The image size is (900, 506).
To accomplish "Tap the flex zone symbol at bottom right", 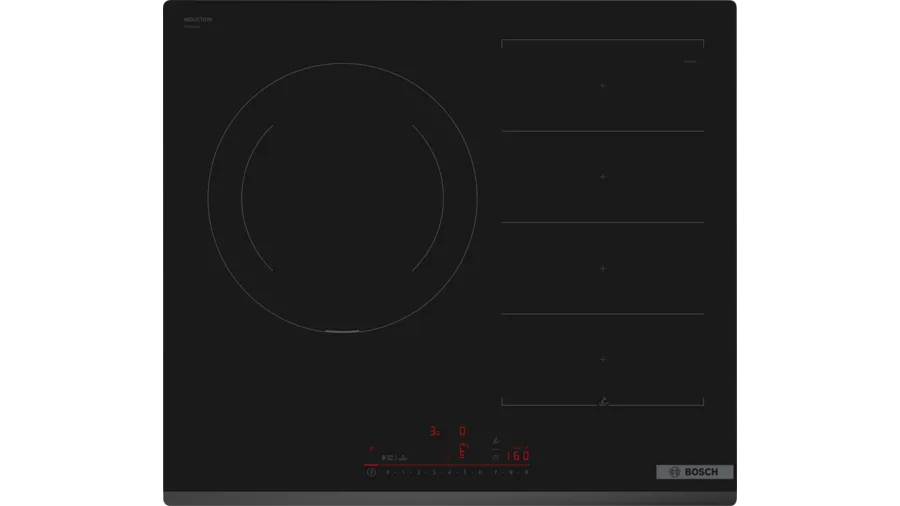I will (602, 403).
